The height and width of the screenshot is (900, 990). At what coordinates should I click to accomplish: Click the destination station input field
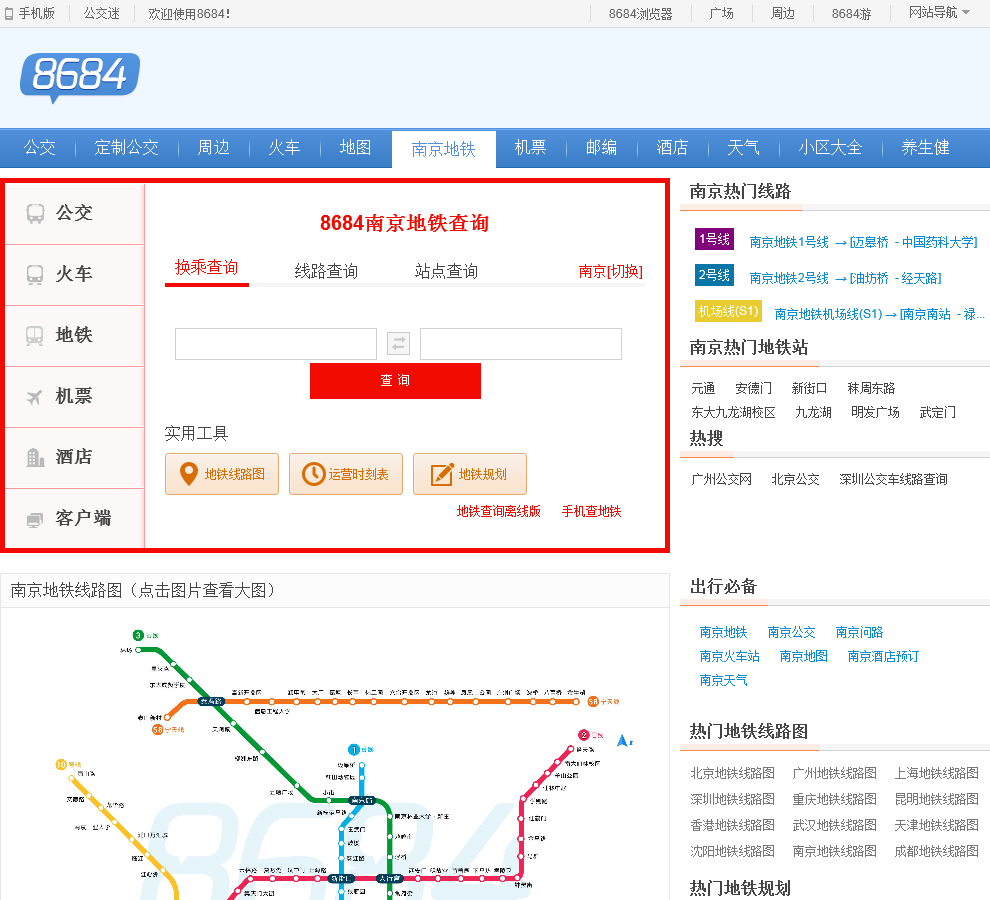tap(521, 344)
